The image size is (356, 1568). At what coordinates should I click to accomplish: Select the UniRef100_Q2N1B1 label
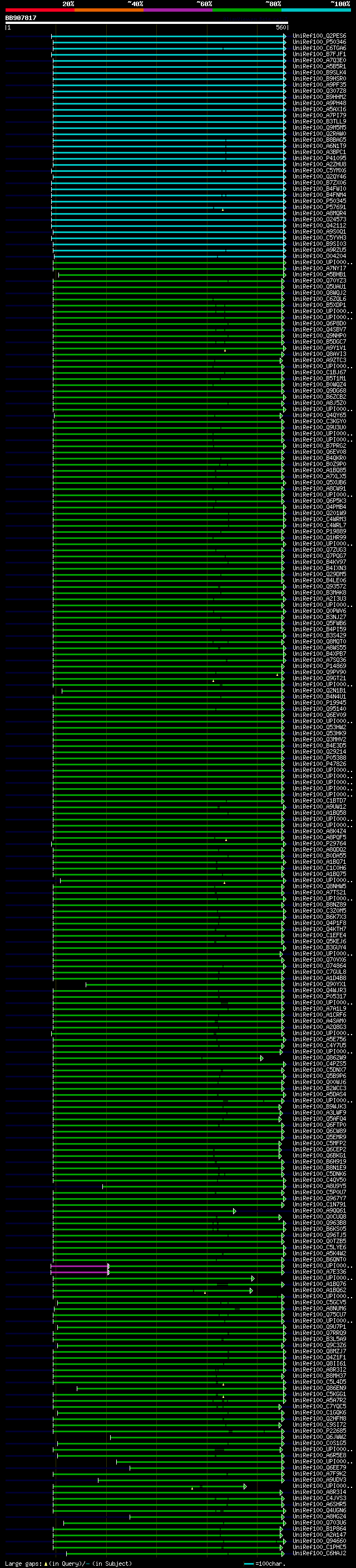click(x=319, y=690)
